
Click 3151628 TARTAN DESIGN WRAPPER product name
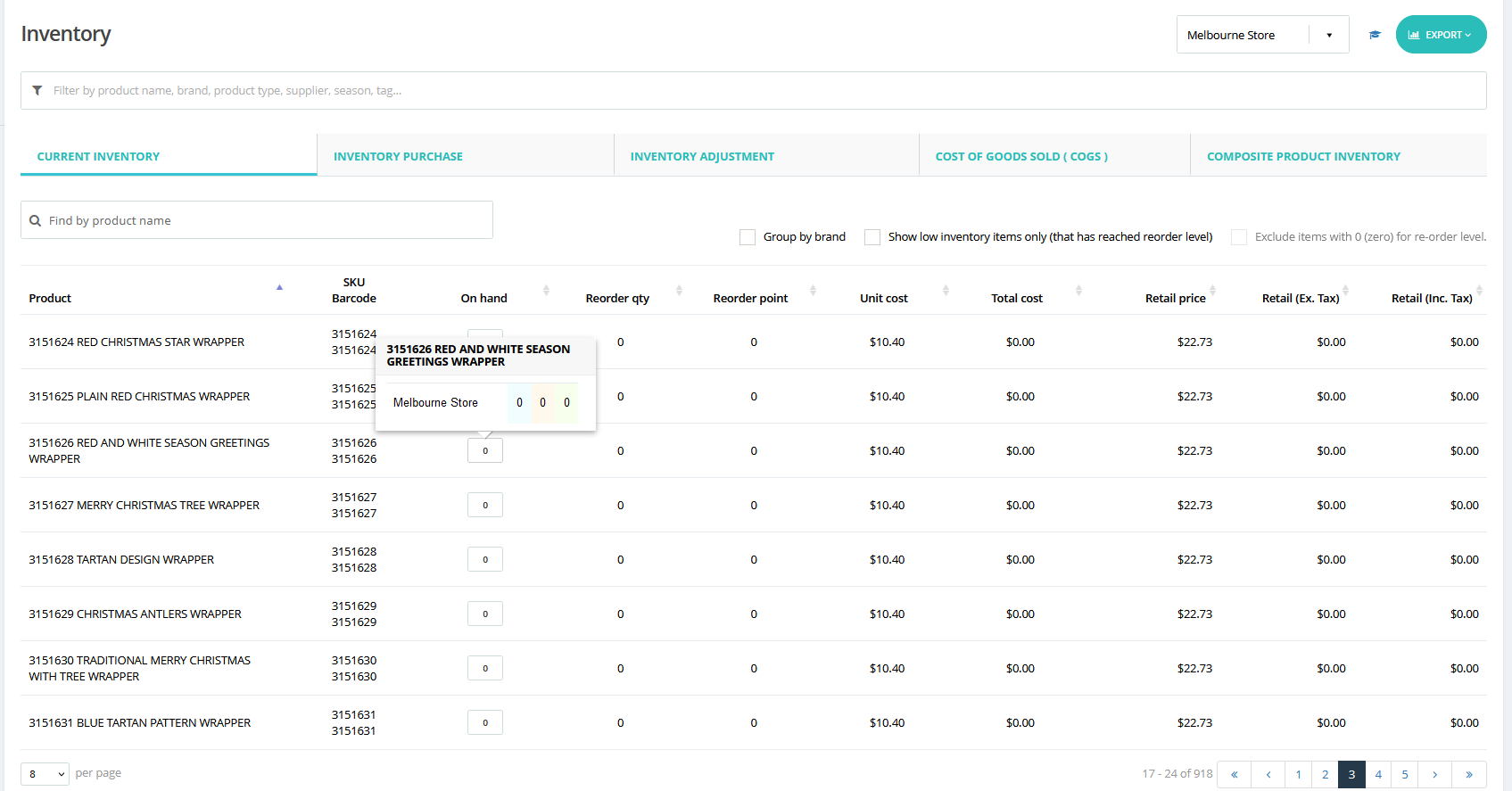point(121,559)
